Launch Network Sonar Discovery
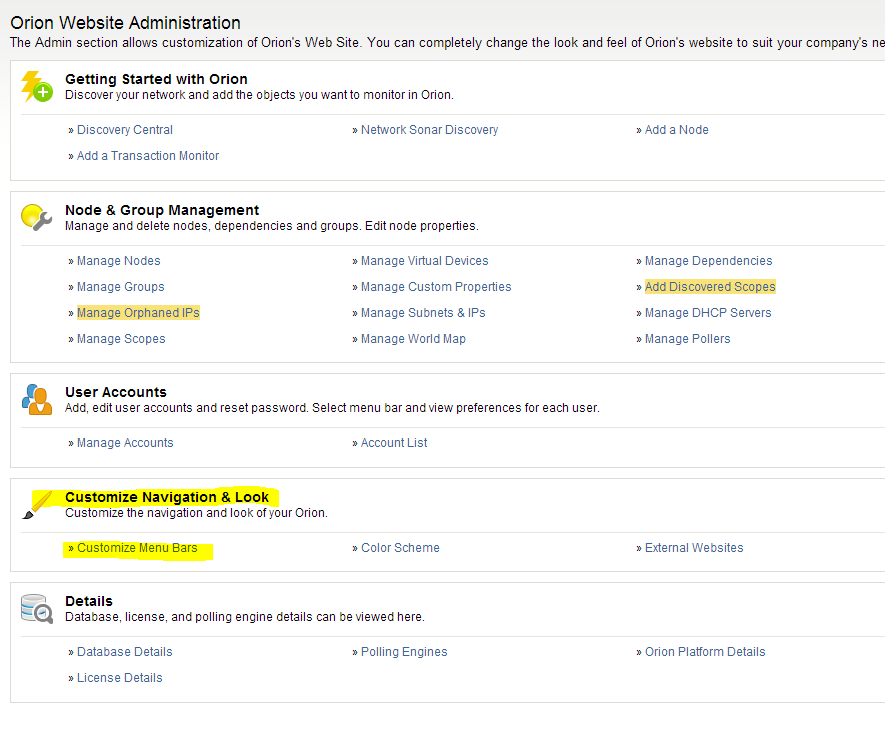885x729 pixels. coord(430,130)
